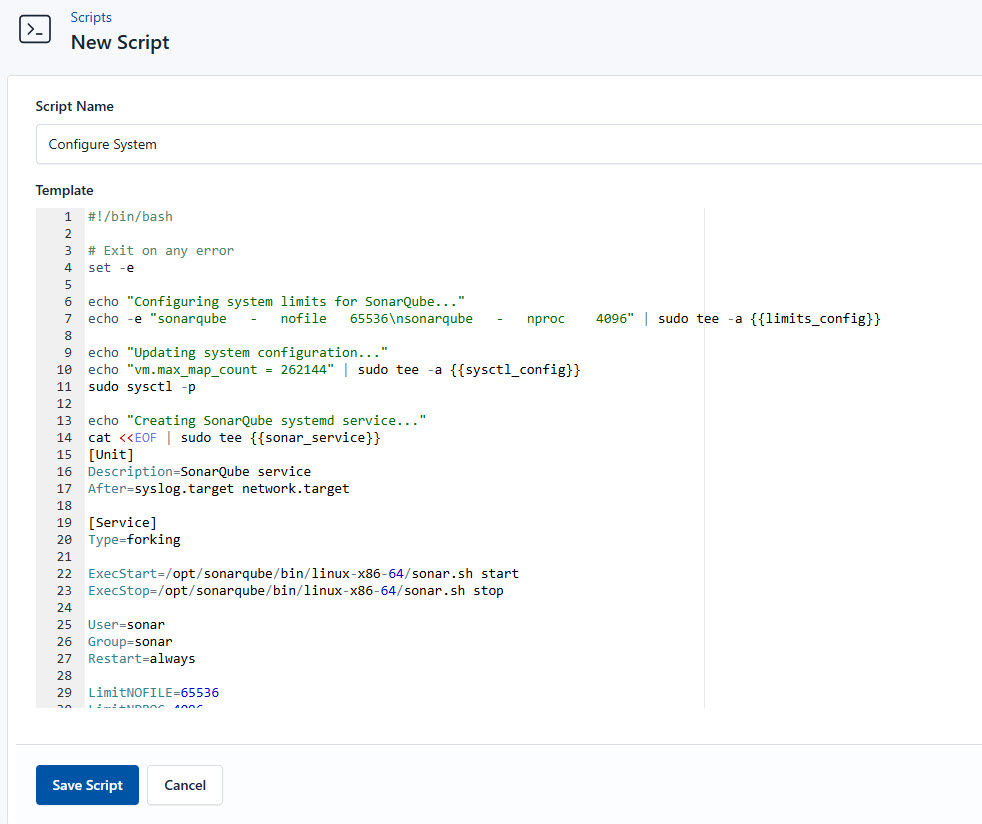This screenshot has width=982, height=824.
Task: Click the 'Updating system configuration...' echo line
Action: pos(238,353)
